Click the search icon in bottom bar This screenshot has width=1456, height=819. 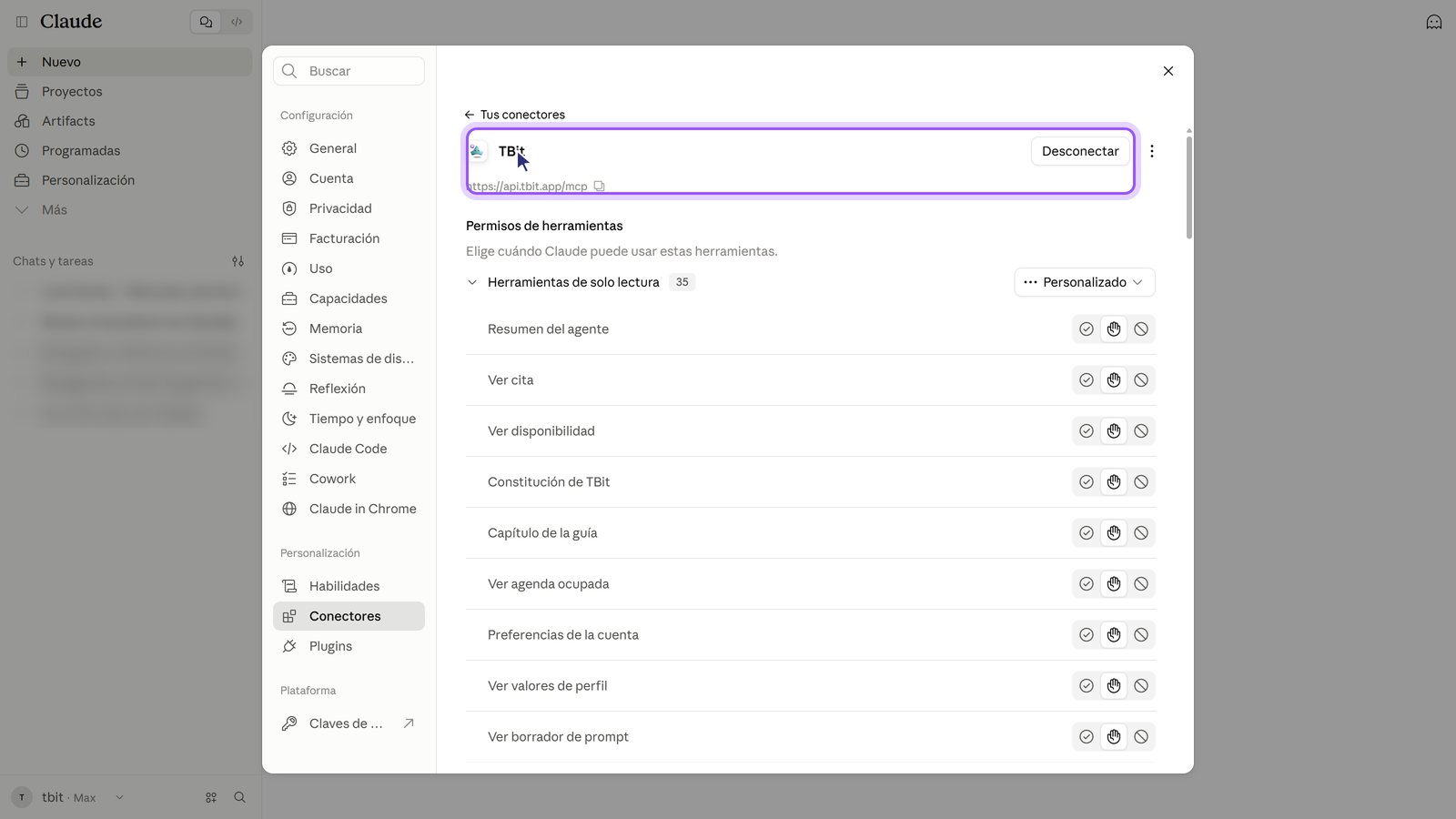point(239,797)
